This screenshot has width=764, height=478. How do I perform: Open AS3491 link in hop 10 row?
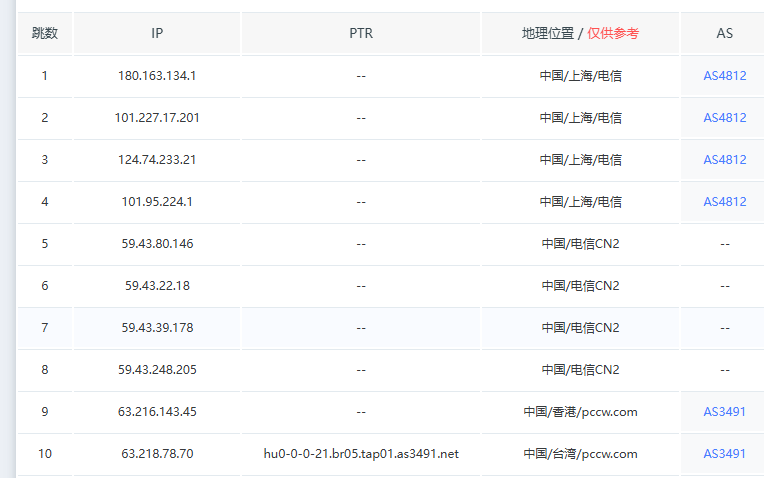tap(724, 453)
